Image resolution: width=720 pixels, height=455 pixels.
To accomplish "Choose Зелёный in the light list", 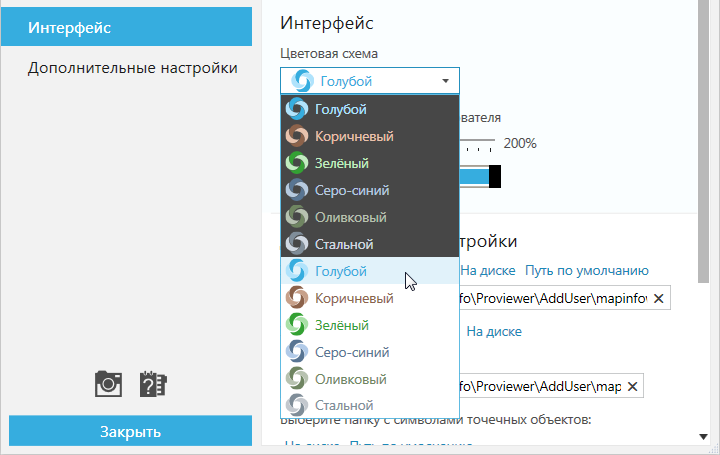I will (x=370, y=325).
